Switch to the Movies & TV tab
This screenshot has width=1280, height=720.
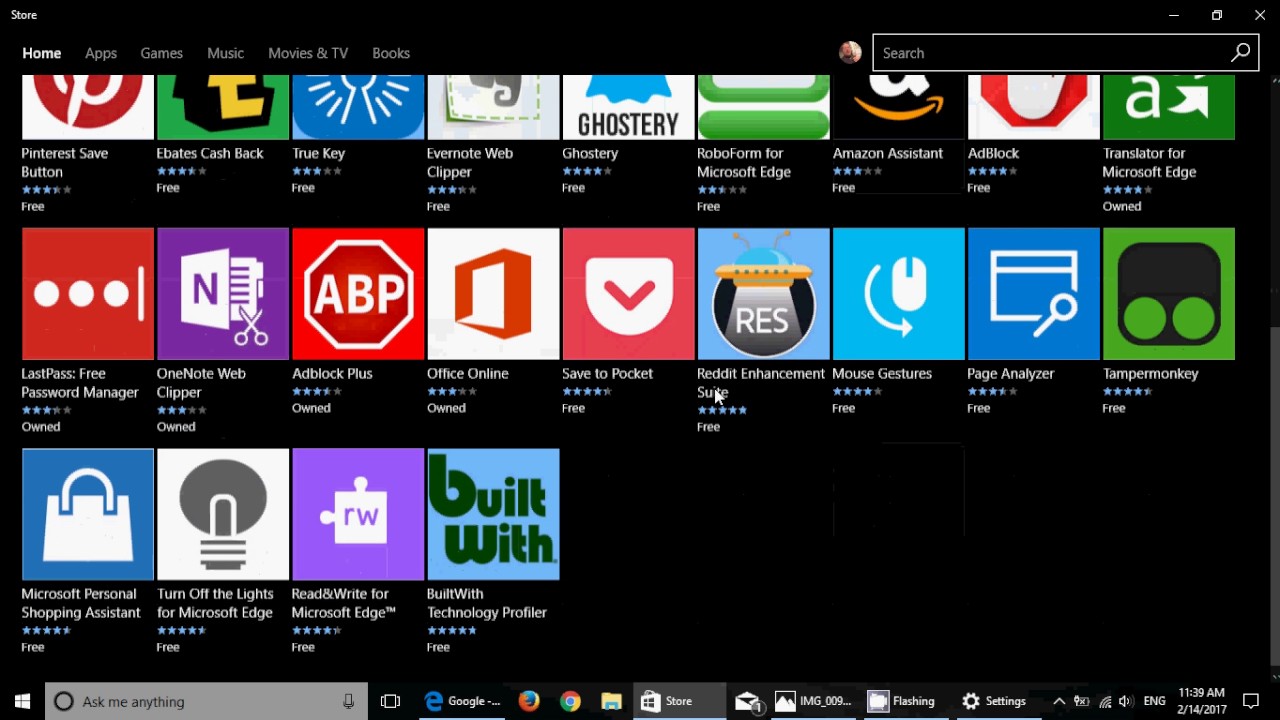tap(308, 53)
